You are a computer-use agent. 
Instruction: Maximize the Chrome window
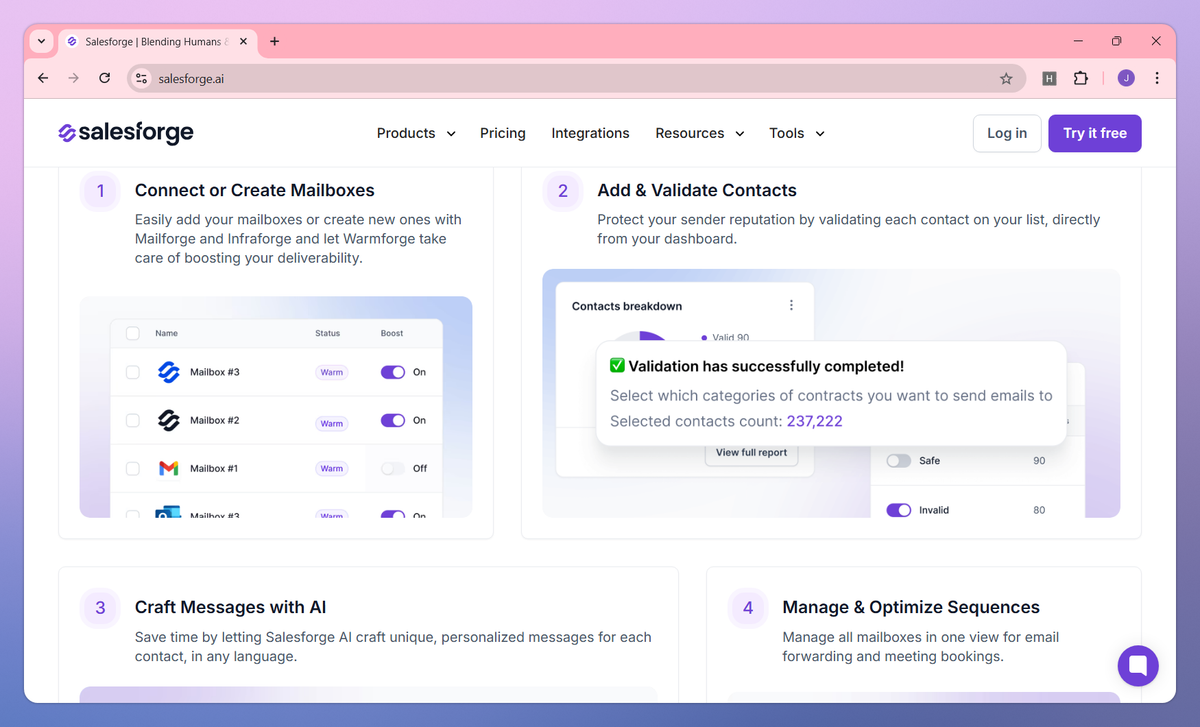click(x=1117, y=42)
